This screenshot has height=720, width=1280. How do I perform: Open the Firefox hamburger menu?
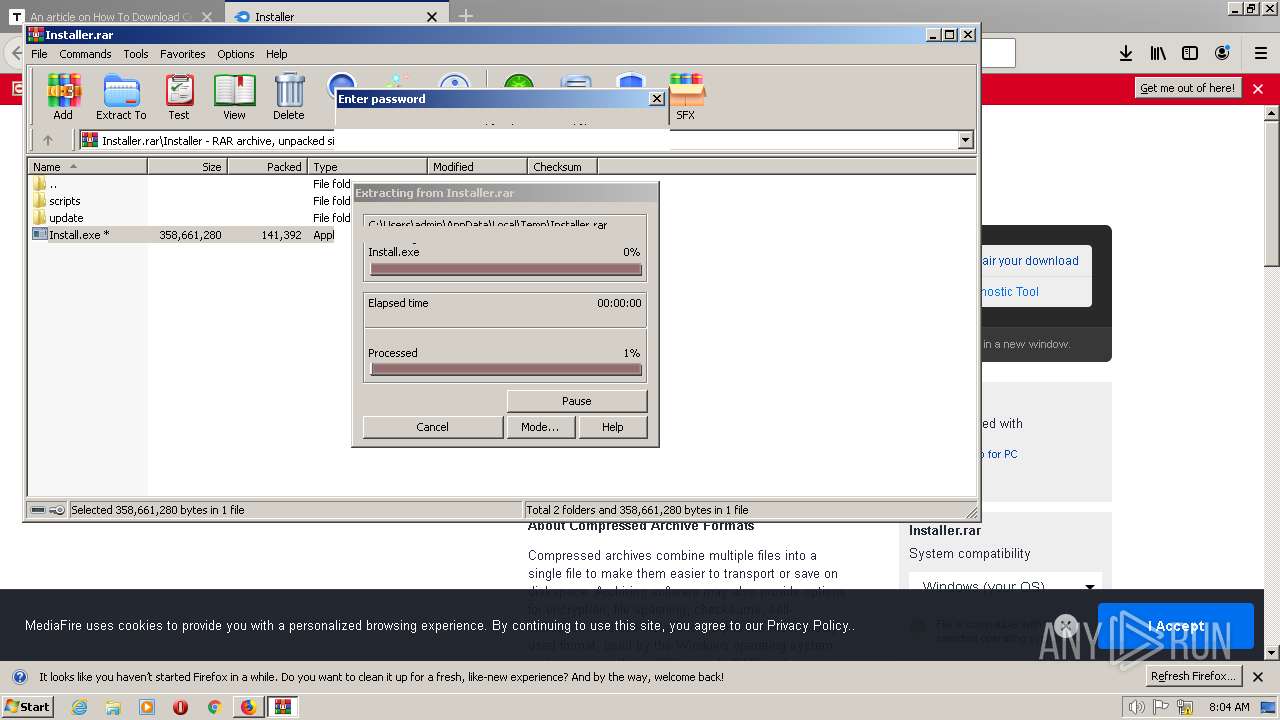(x=1260, y=53)
